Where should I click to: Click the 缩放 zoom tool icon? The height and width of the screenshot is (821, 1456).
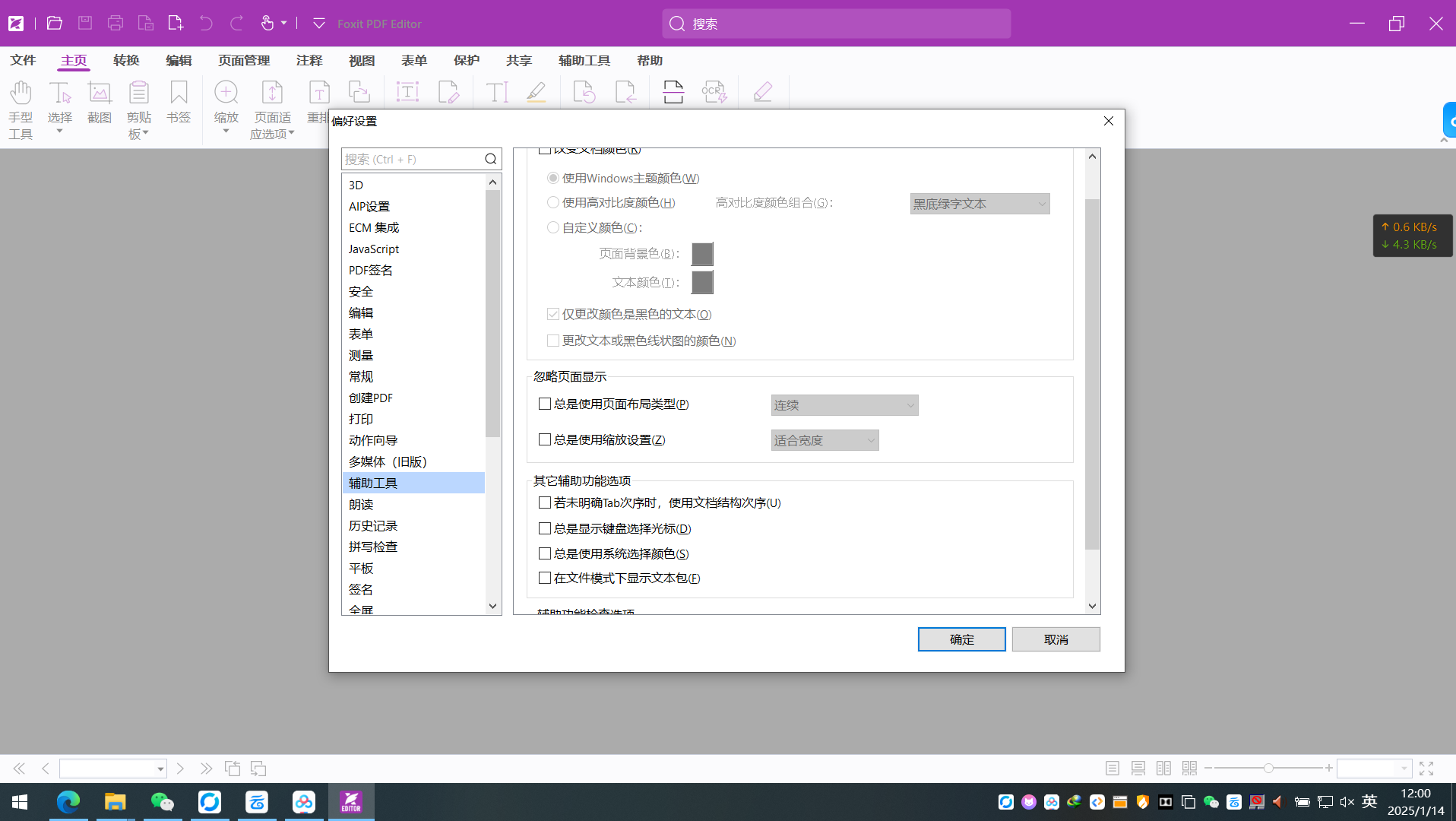(x=226, y=93)
